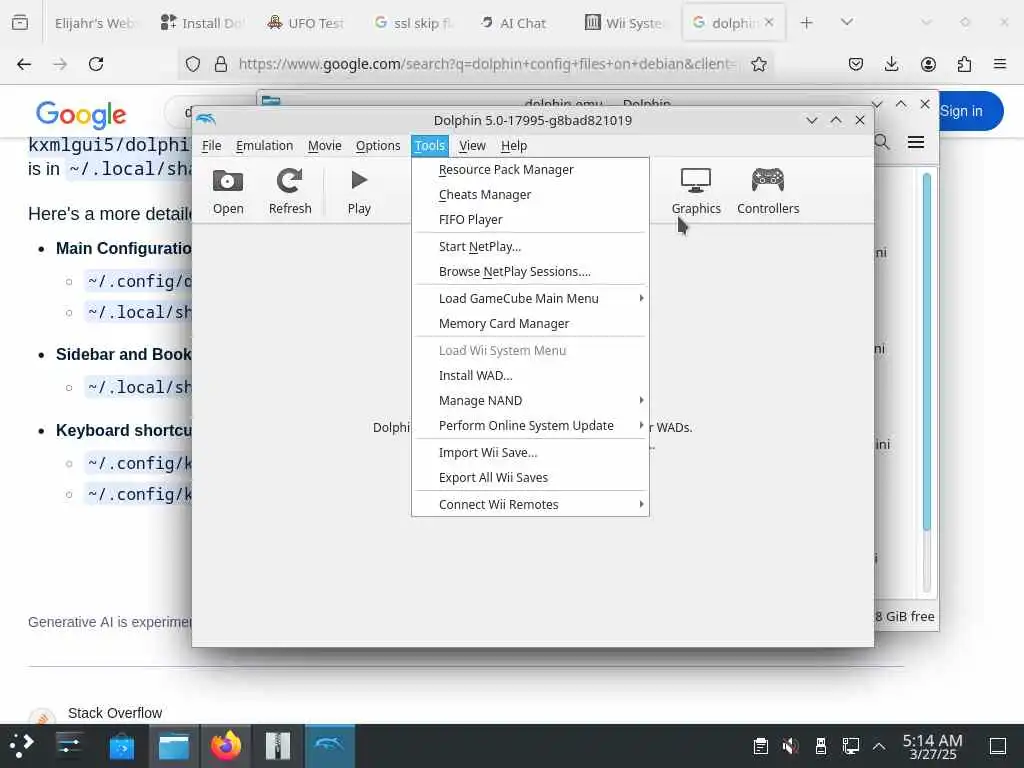Select Resource Pack Manager

(x=530, y=170)
